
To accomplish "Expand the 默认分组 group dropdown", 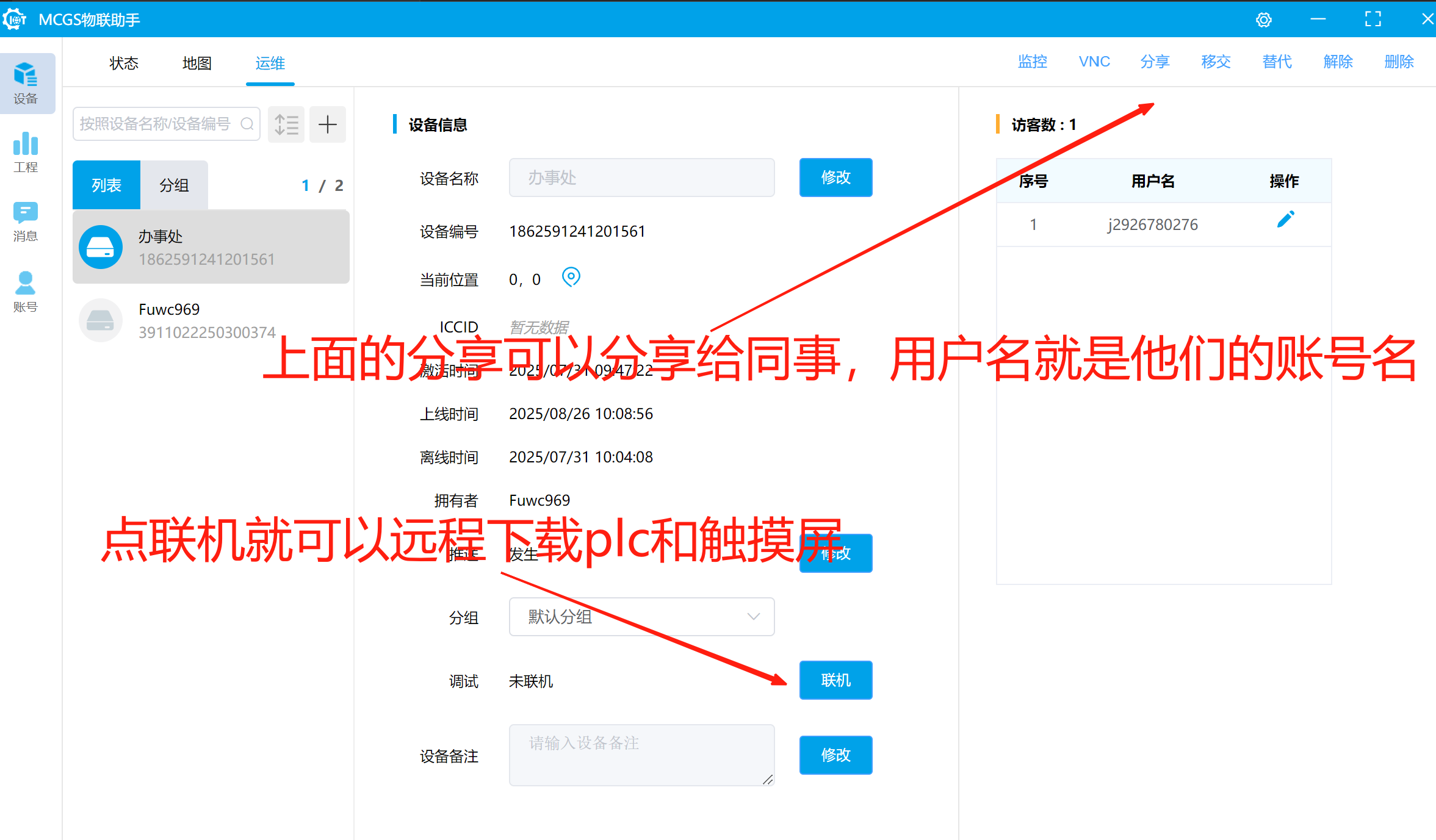I will tap(641, 617).
